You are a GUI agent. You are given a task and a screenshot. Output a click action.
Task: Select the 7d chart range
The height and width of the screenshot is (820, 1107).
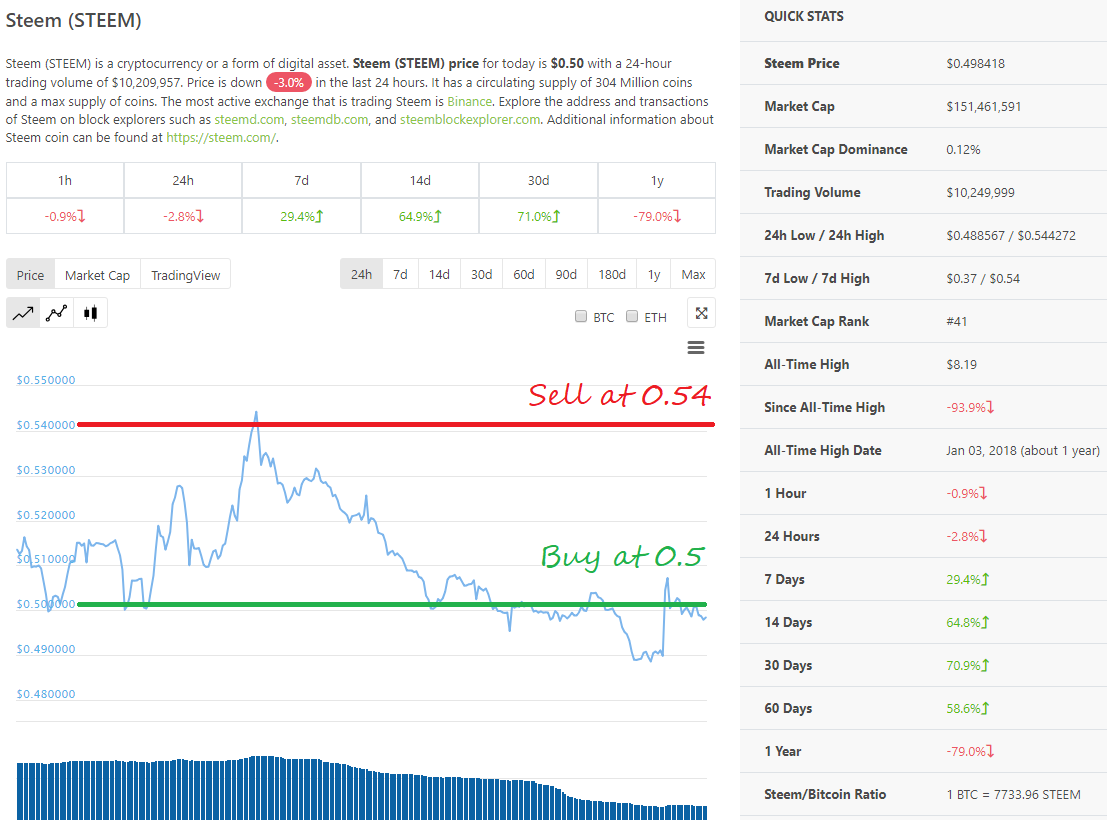coord(400,274)
